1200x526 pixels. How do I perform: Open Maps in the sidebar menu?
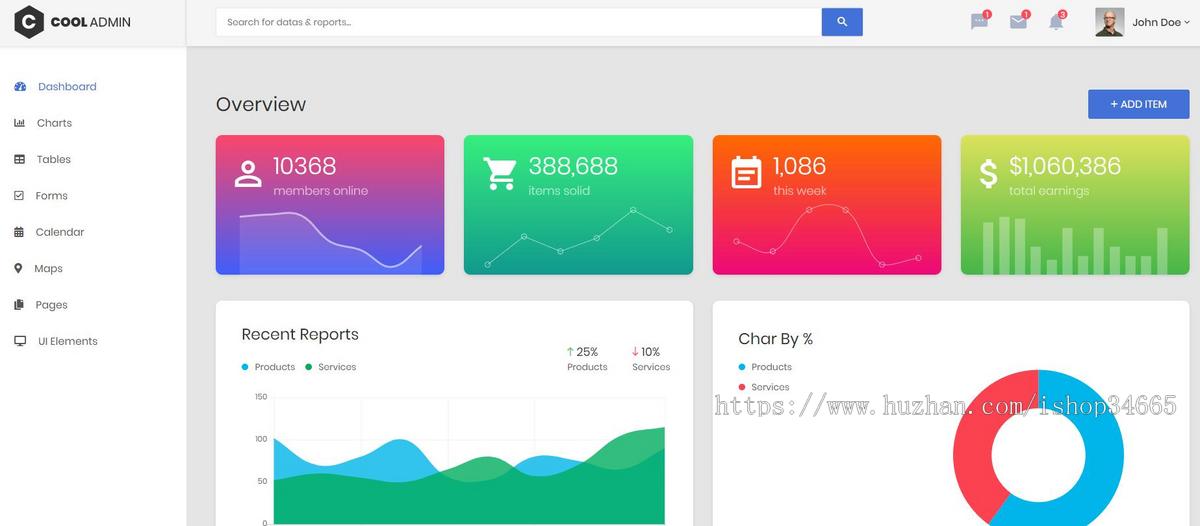pos(48,268)
